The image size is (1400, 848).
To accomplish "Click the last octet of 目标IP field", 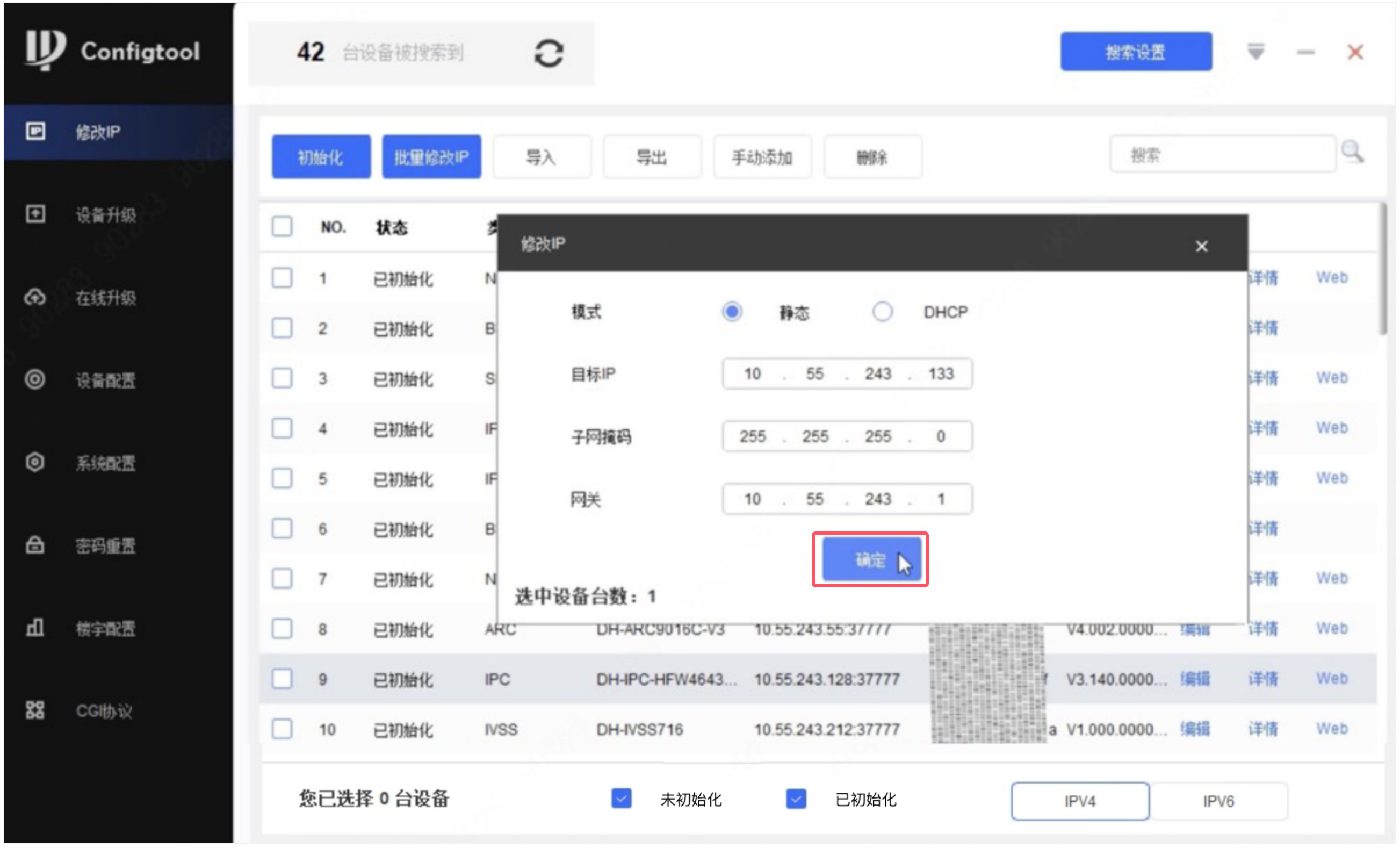I will [x=941, y=374].
